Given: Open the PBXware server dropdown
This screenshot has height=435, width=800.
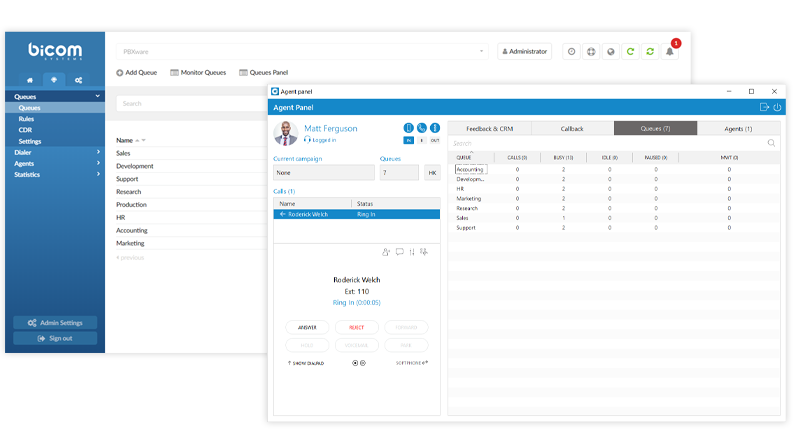Looking at the screenshot, I should (300, 51).
